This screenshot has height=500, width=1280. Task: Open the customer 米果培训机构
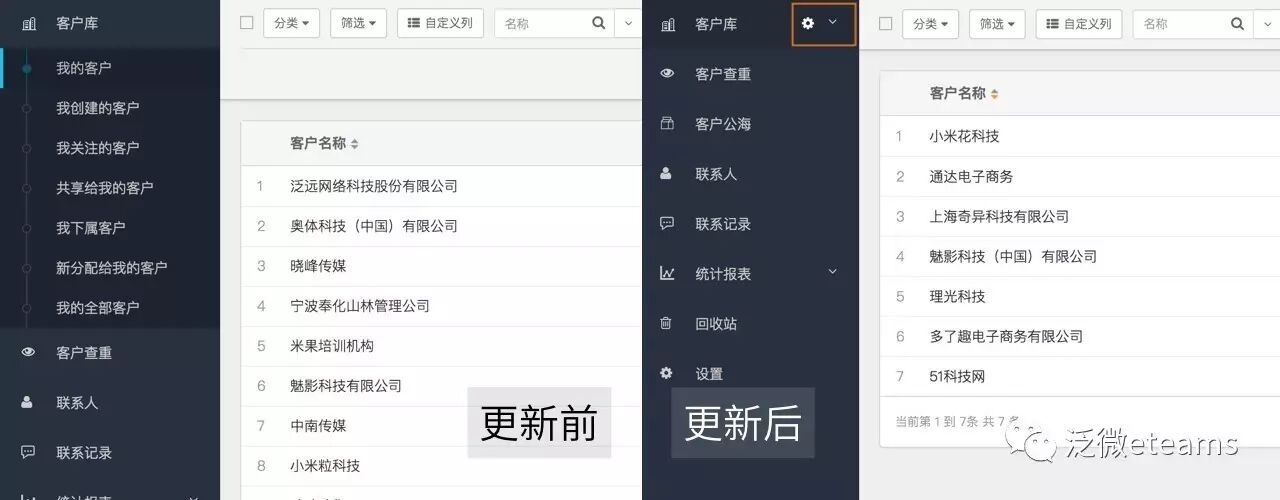click(x=332, y=346)
